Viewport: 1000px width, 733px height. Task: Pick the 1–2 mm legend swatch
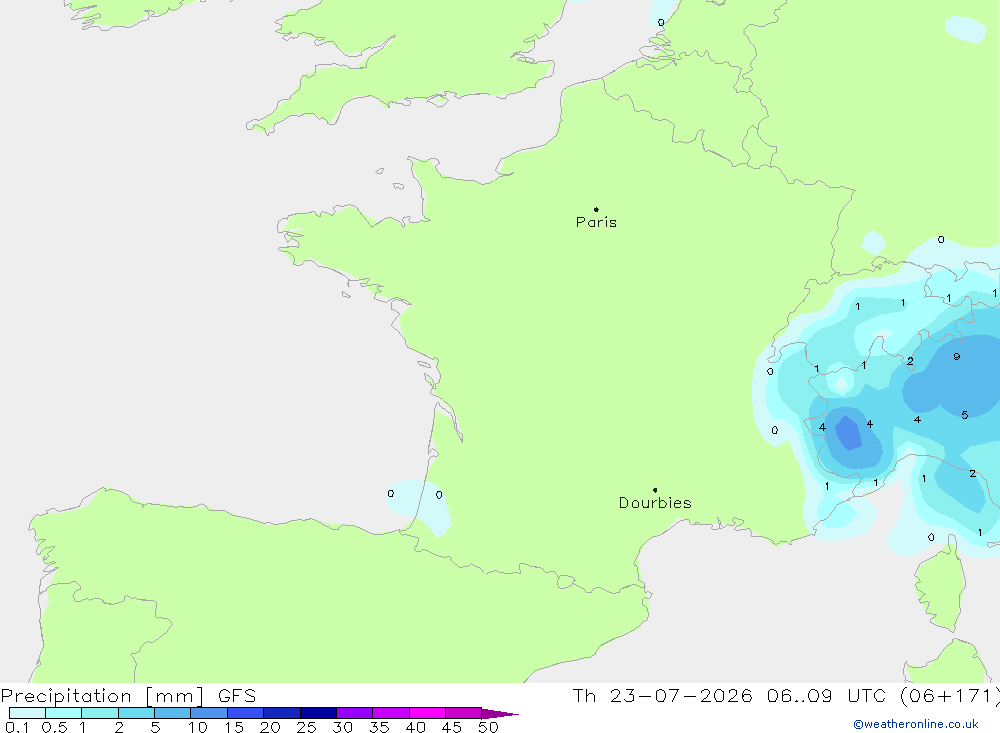(99, 713)
